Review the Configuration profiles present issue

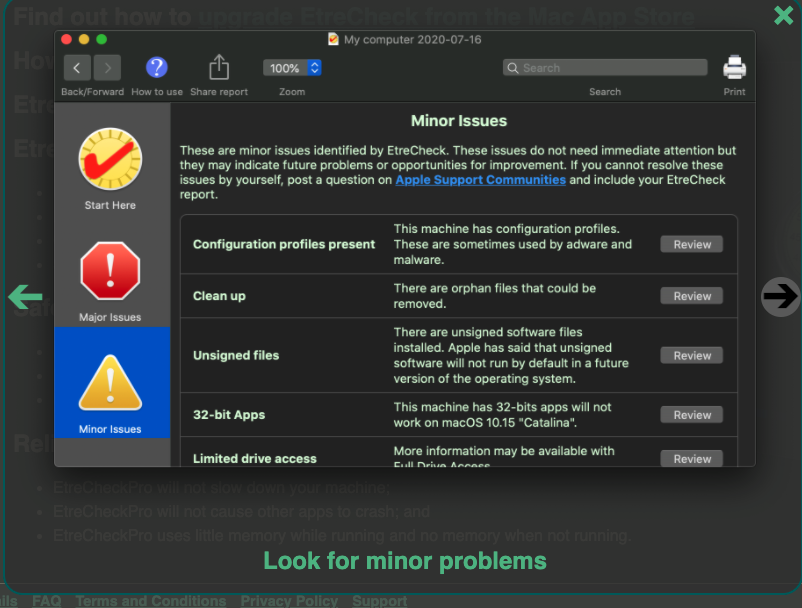[692, 244]
